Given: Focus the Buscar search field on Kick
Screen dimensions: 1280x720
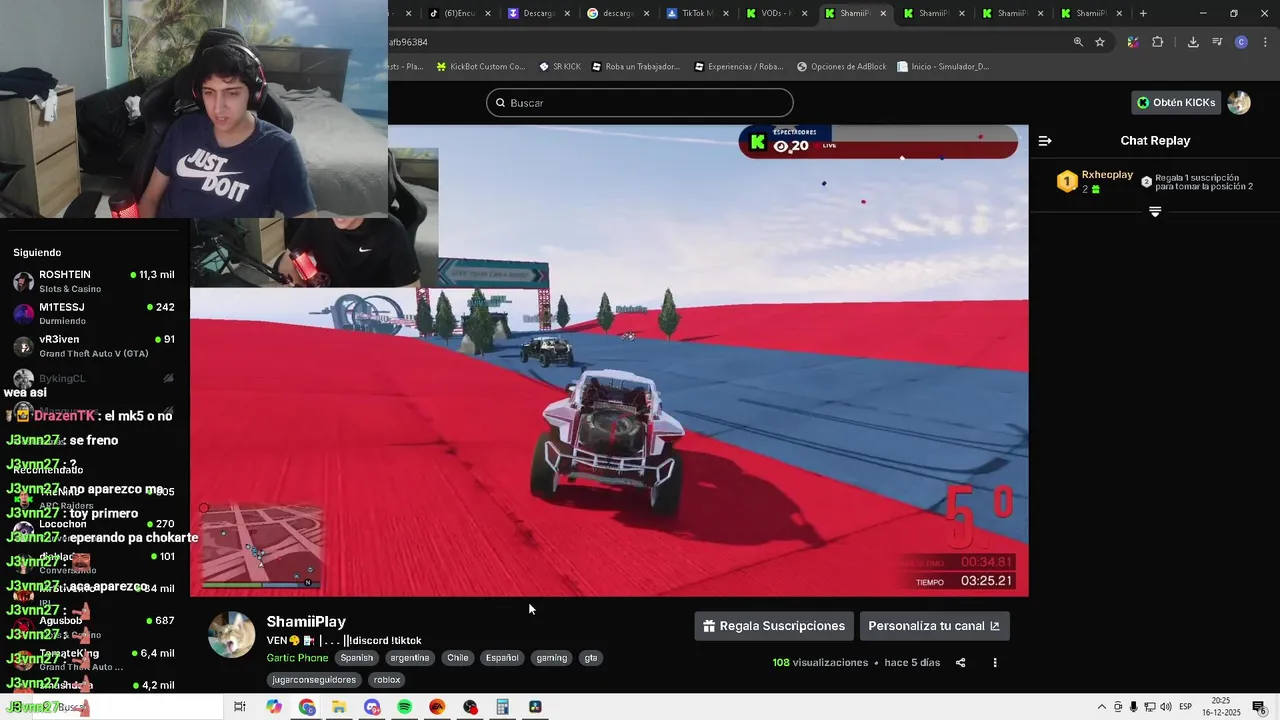Looking at the screenshot, I should click(640, 103).
